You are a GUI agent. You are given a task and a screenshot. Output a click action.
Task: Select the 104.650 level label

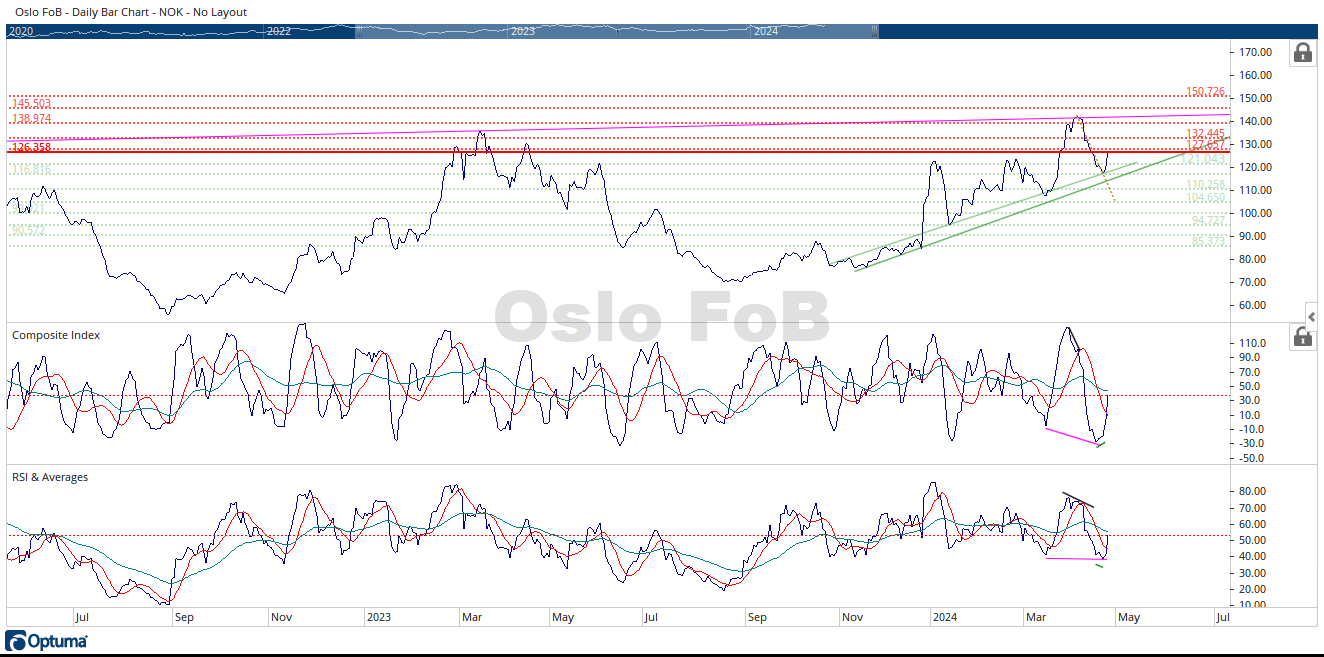1205,198
